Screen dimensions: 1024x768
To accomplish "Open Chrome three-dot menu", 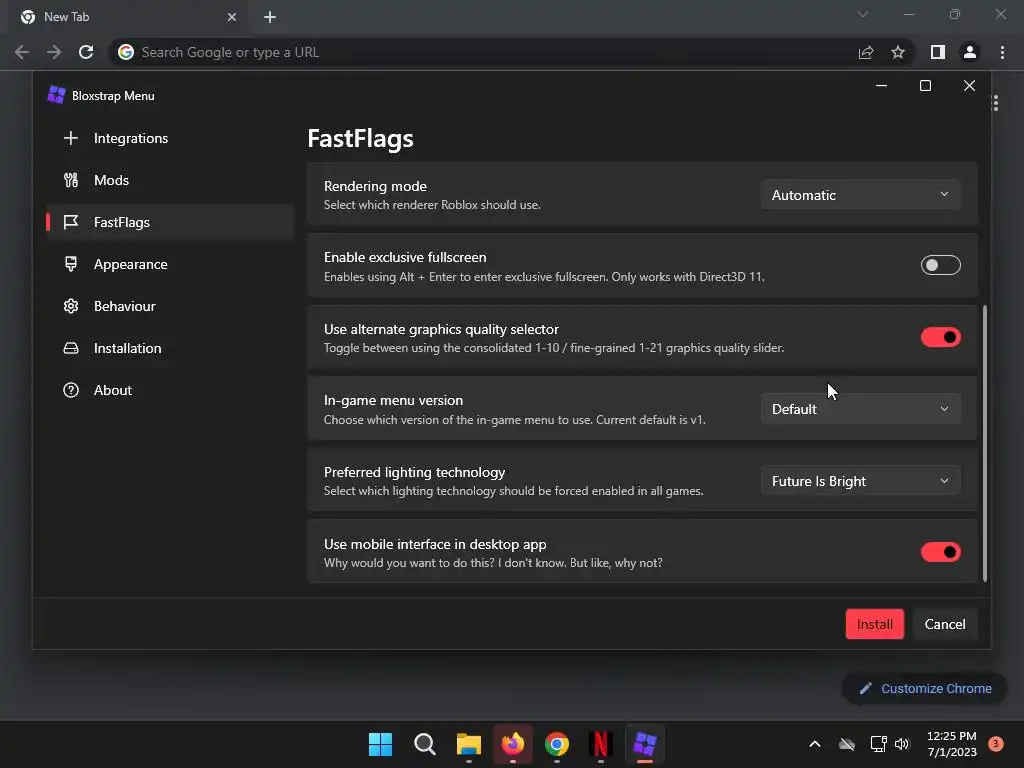I will click(x=1002, y=52).
